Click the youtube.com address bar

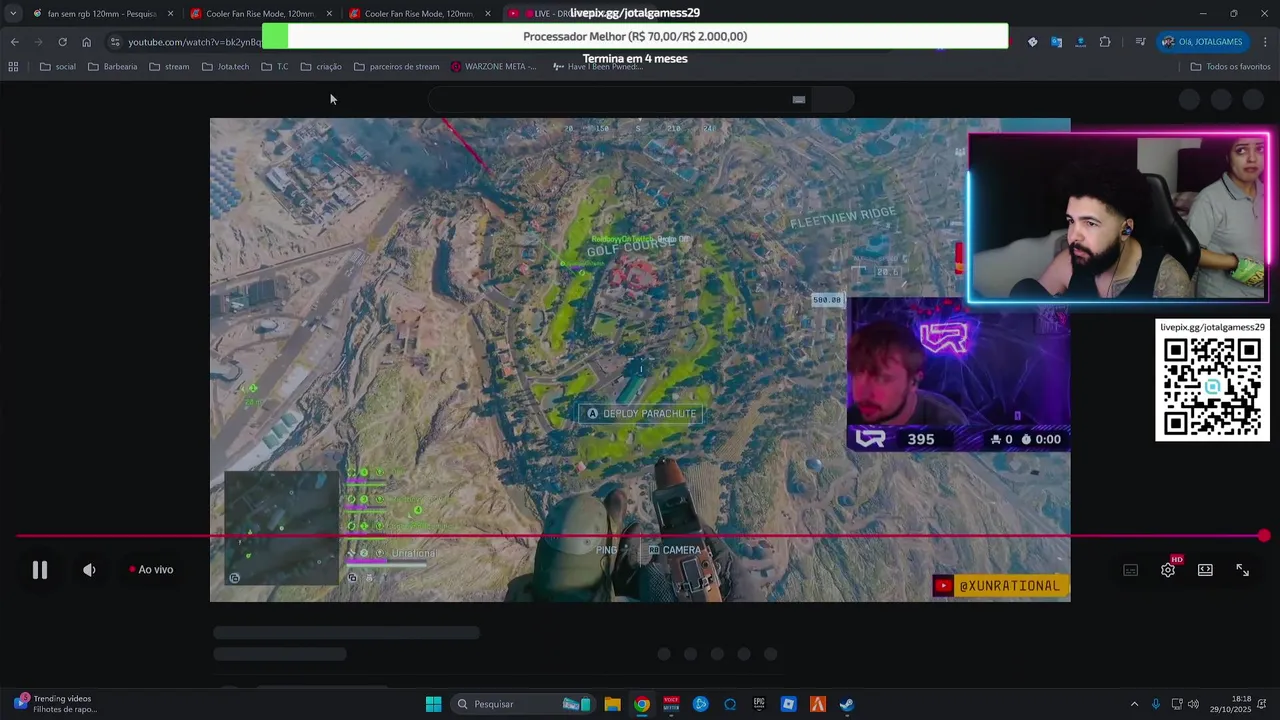[195, 42]
